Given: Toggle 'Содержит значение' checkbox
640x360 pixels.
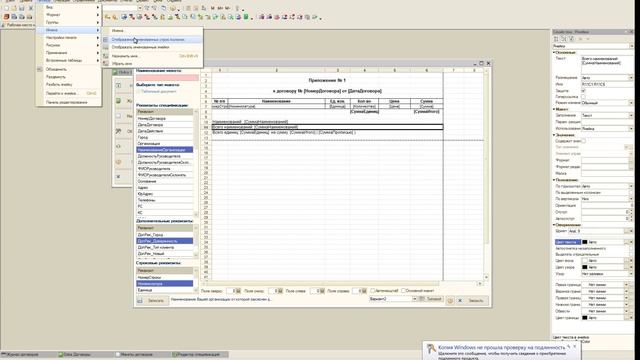Looking at the screenshot, I should click(583, 141).
